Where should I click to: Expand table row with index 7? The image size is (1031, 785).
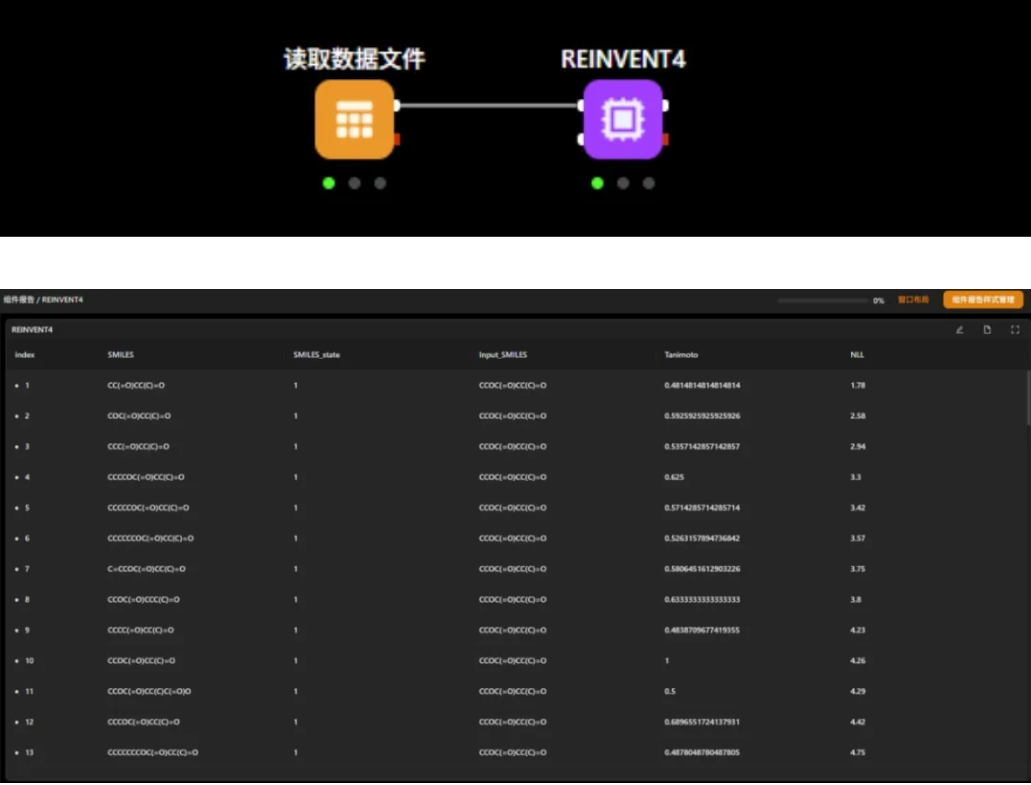coord(17,569)
